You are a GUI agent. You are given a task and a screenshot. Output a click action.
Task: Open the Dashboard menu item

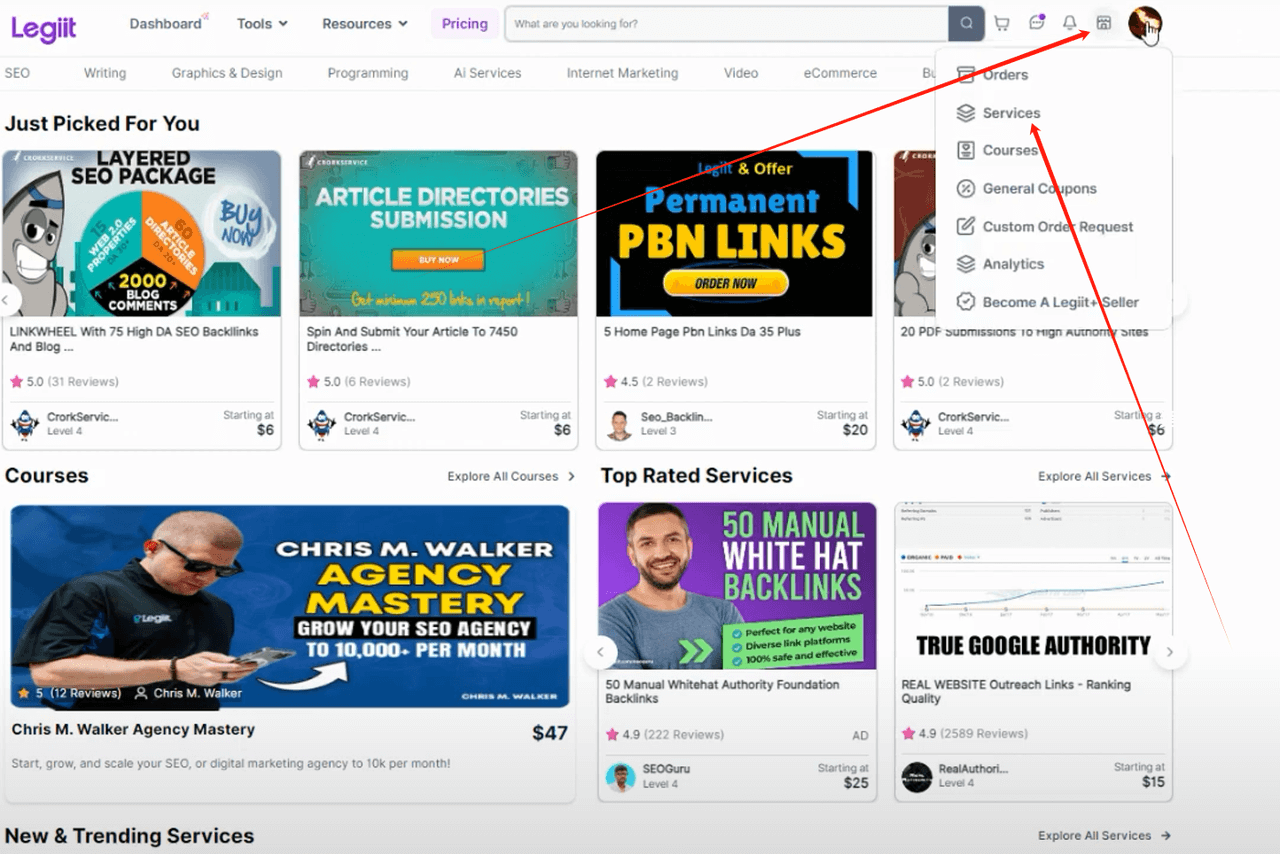(x=167, y=23)
